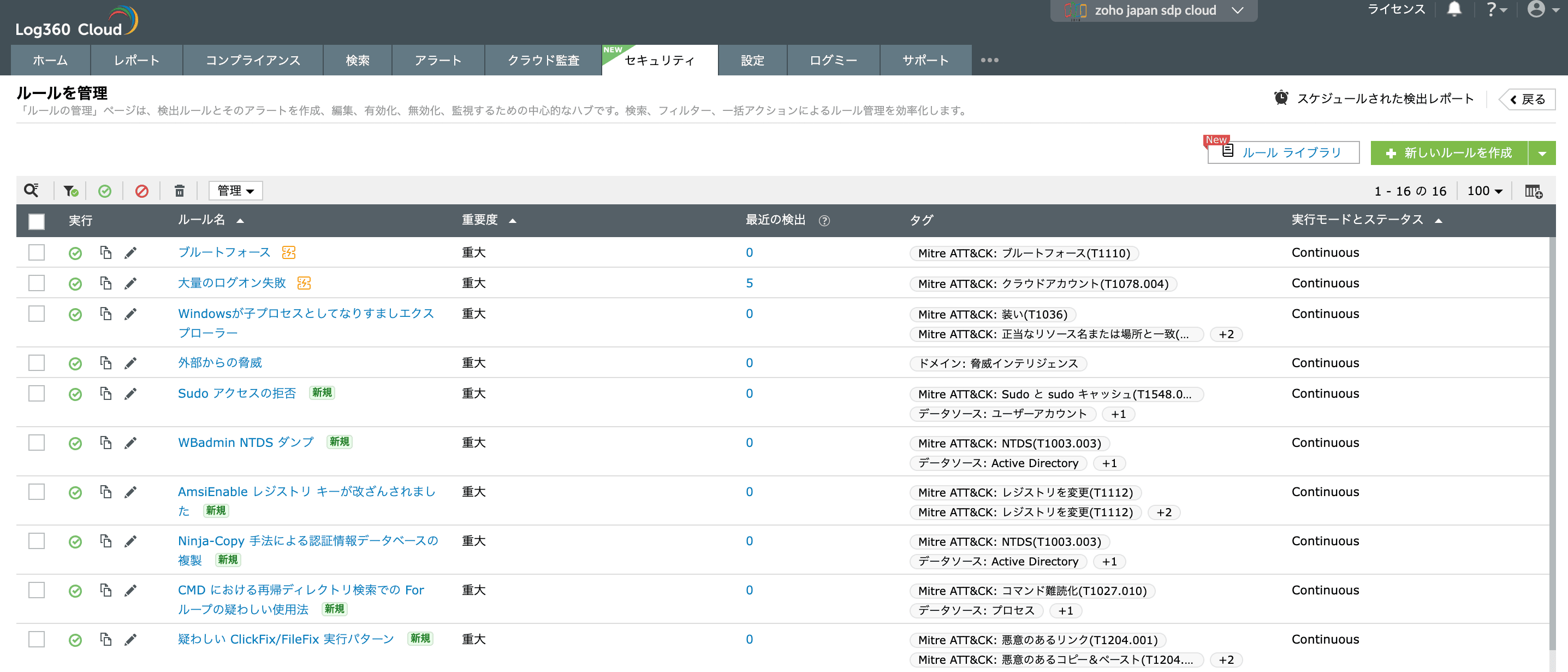The image size is (1568, 672).
Task: Copy the 大量のログオン失敗 rule
Action: [106, 282]
